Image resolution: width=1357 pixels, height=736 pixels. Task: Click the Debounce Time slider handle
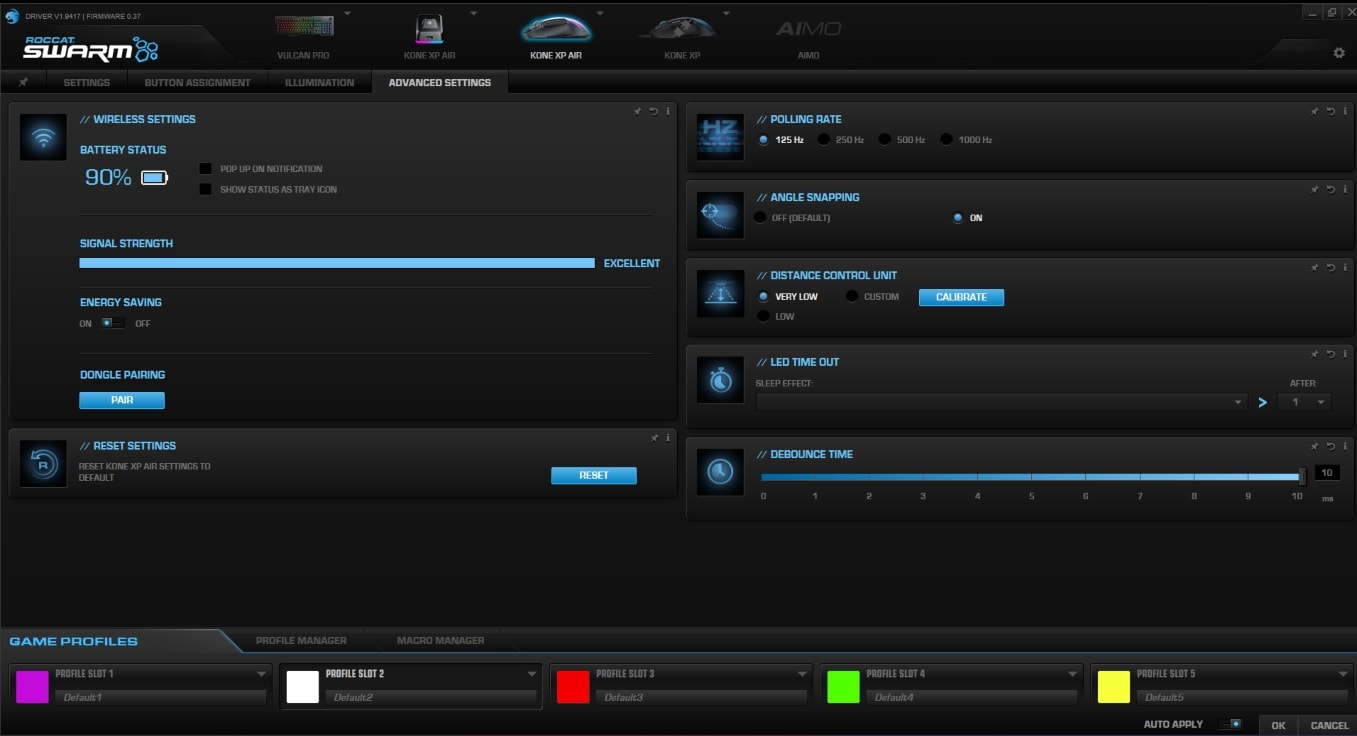[1302, 477]
